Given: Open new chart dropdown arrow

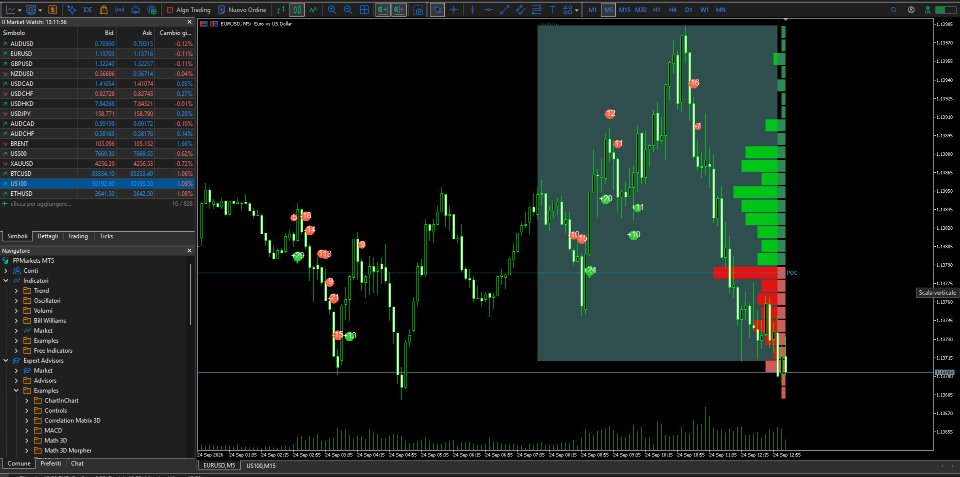Looking at the screenshot, I should tap(20, 10).
